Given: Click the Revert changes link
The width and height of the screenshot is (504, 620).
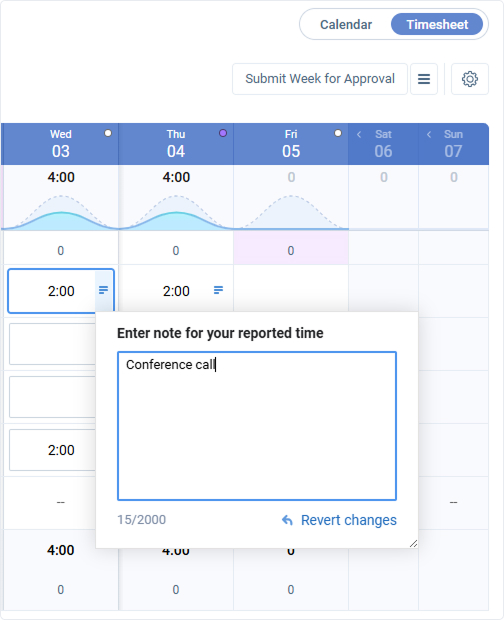Looking at the screenshot, I should (349, 520).
